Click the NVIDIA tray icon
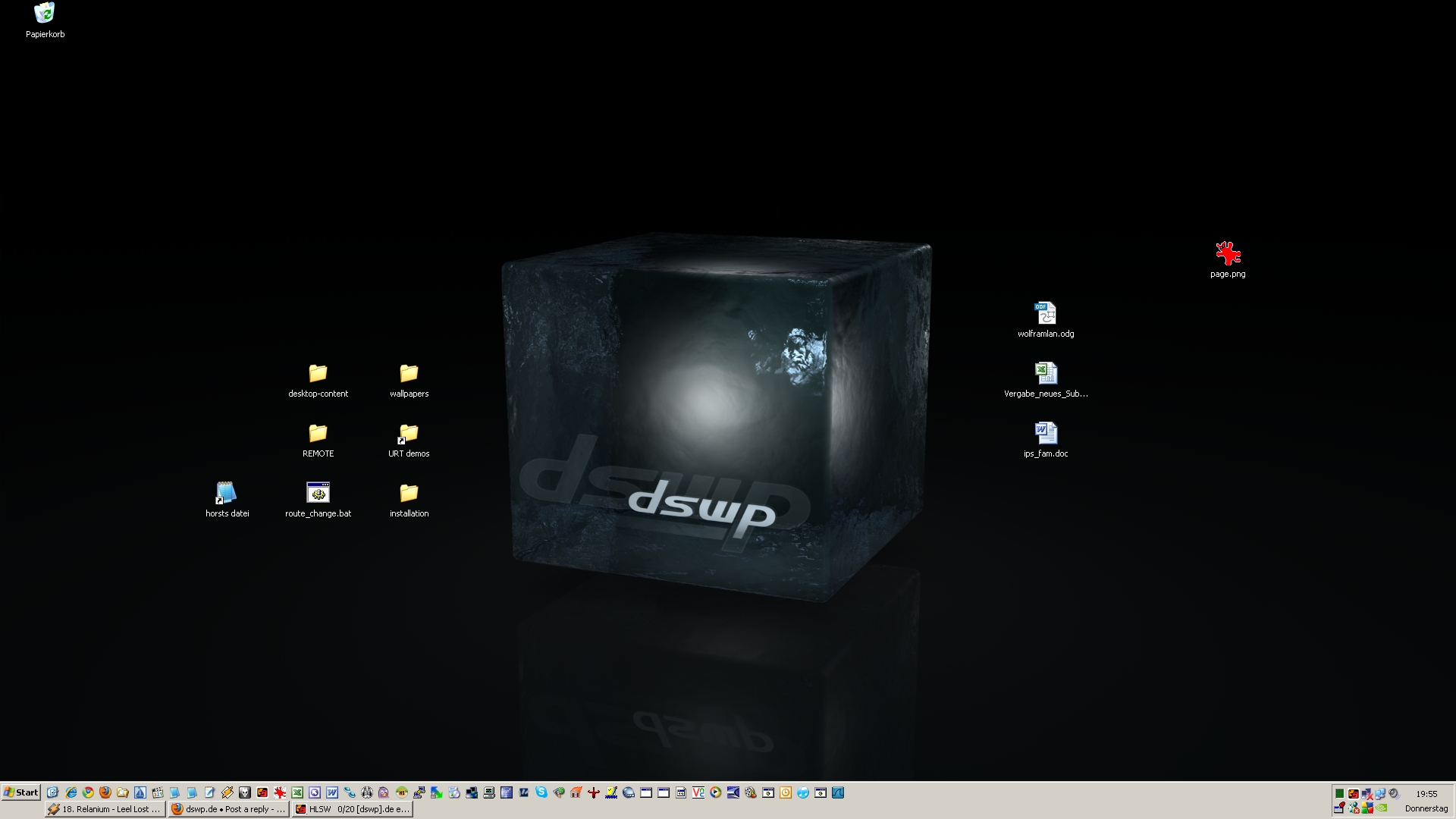1456x819 pixels. [1381, 808]
